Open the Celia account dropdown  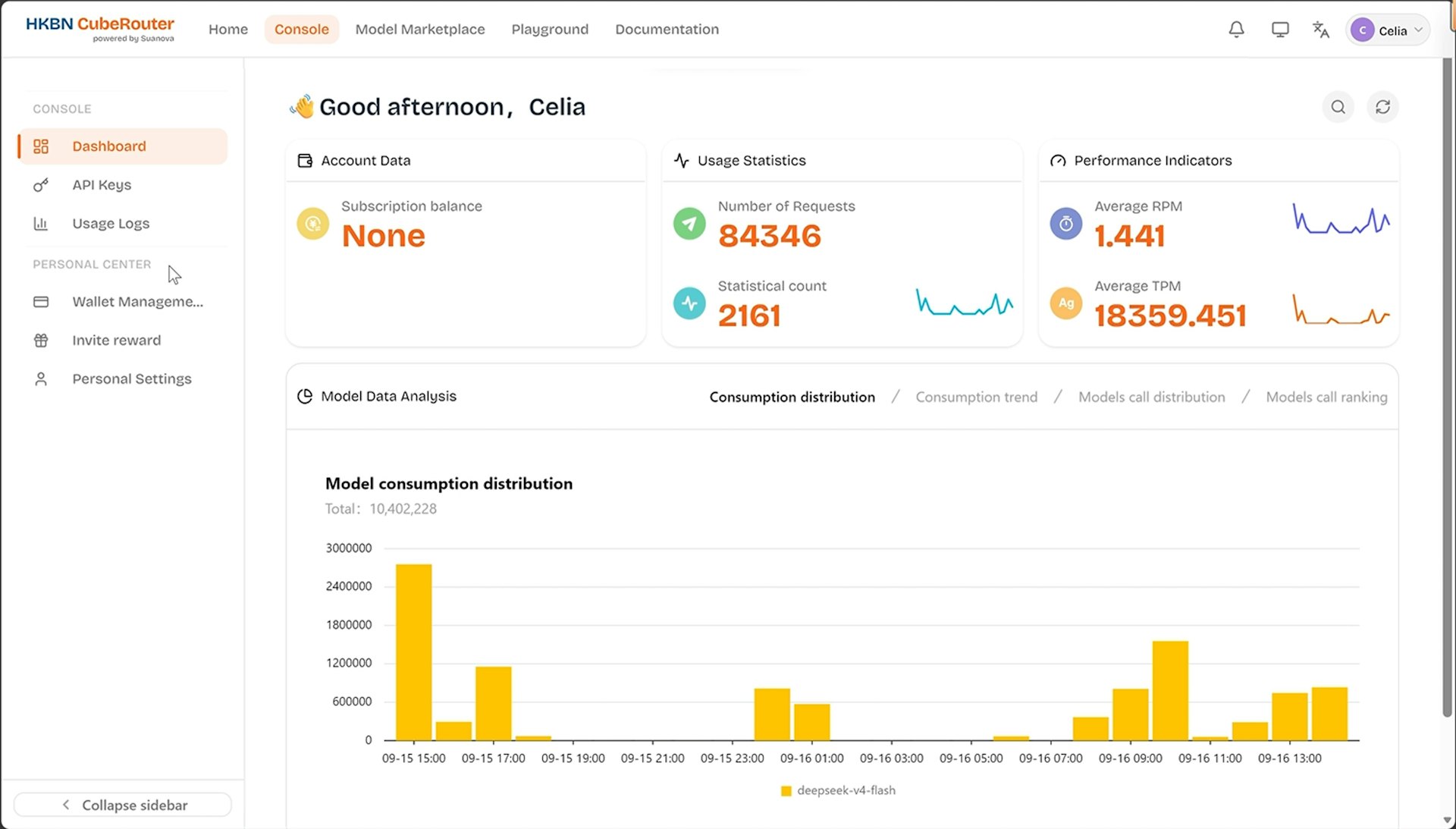(x=1388, y=30)
